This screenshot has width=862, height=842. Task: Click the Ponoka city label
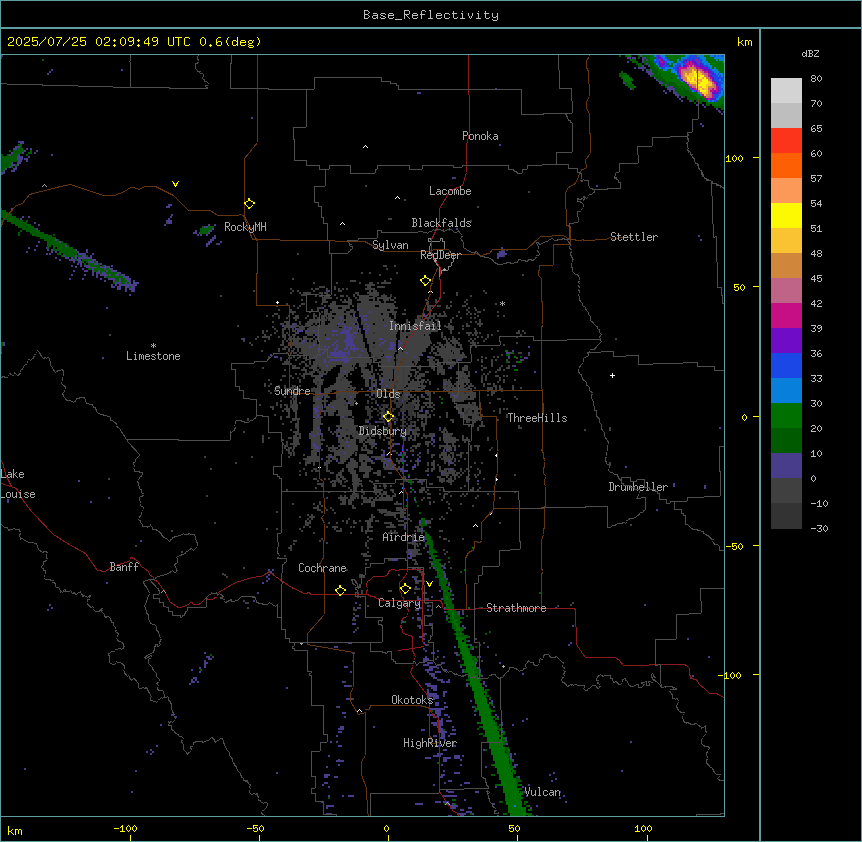[480, 136]
